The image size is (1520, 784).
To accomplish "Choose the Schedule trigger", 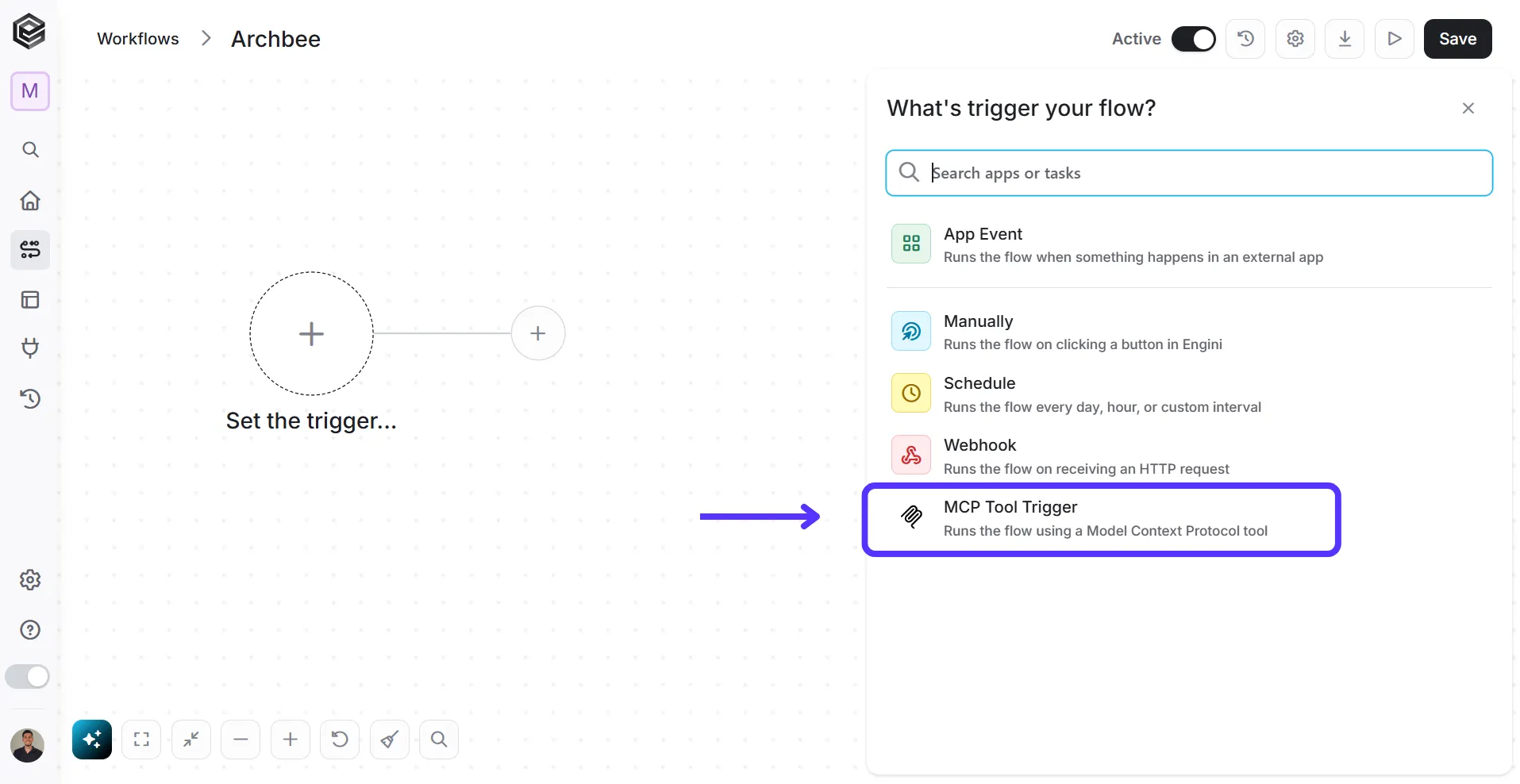I will (1189, 394).
